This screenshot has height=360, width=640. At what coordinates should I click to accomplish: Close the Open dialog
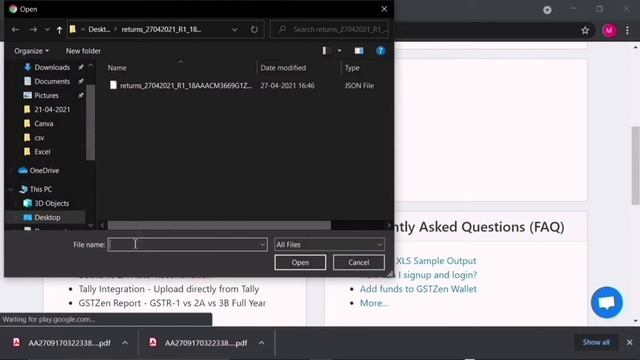click(384, 9)
